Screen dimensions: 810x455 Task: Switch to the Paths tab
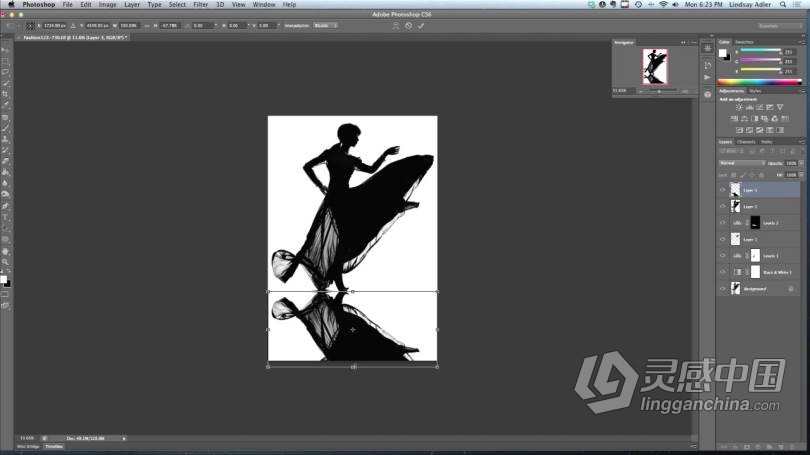tap(767, 142)
